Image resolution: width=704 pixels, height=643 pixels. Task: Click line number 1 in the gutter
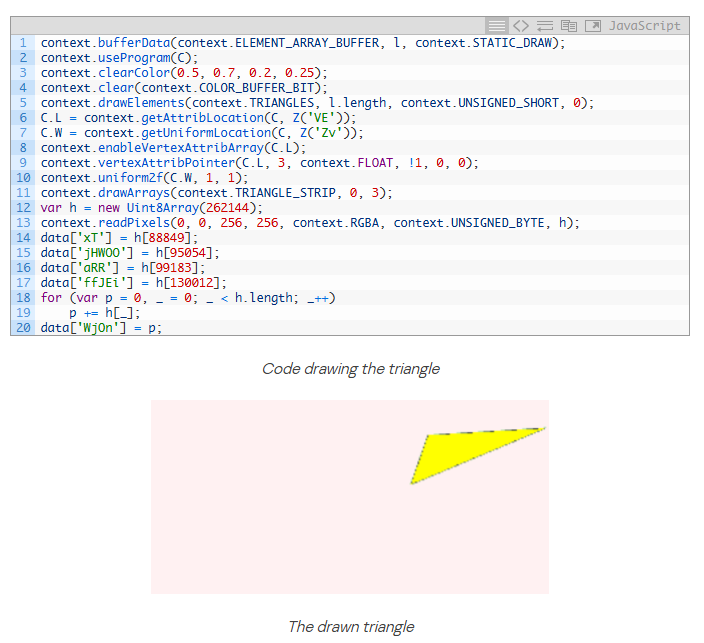click(23, 43)
